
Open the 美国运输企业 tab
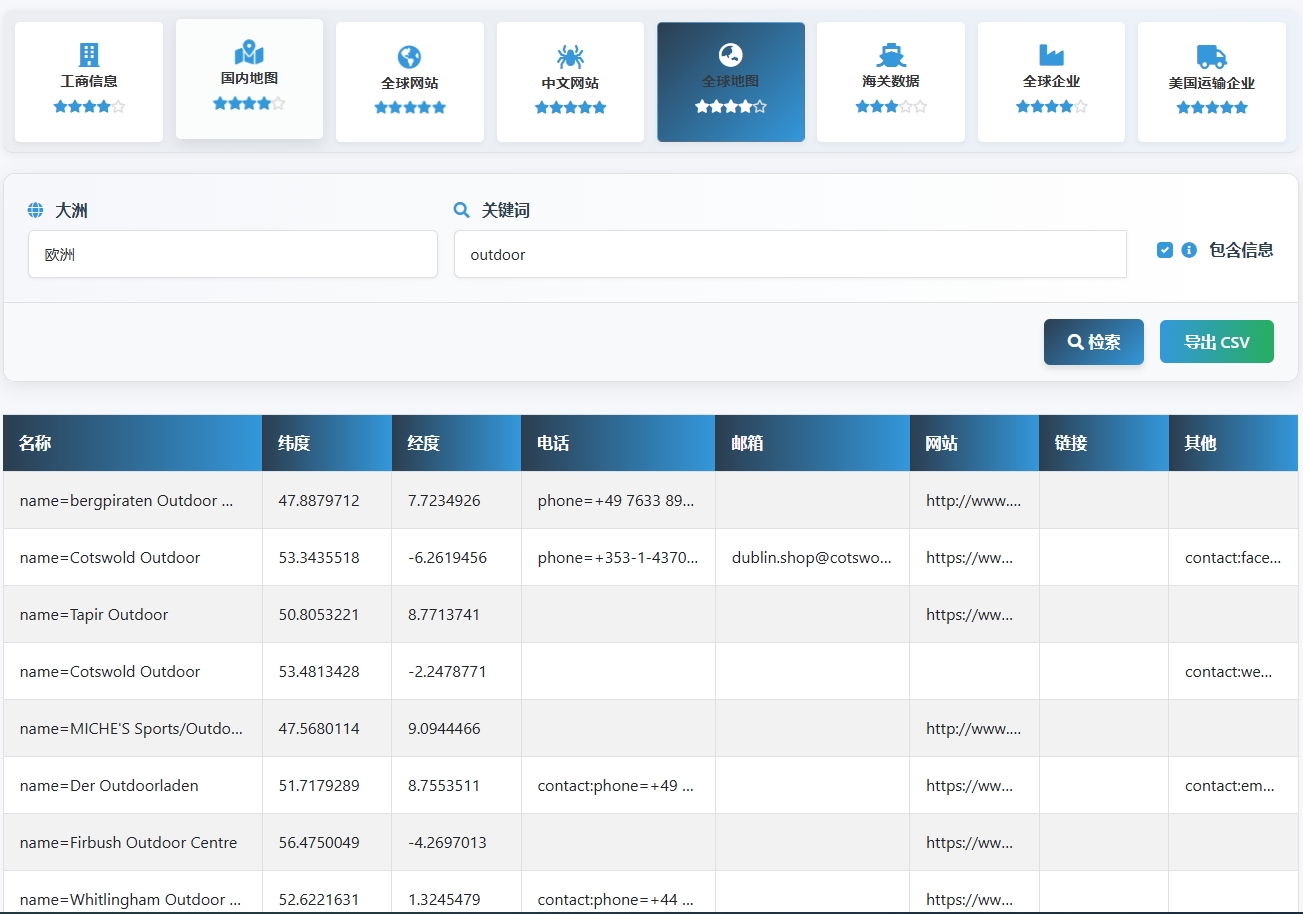[1212, 82]
